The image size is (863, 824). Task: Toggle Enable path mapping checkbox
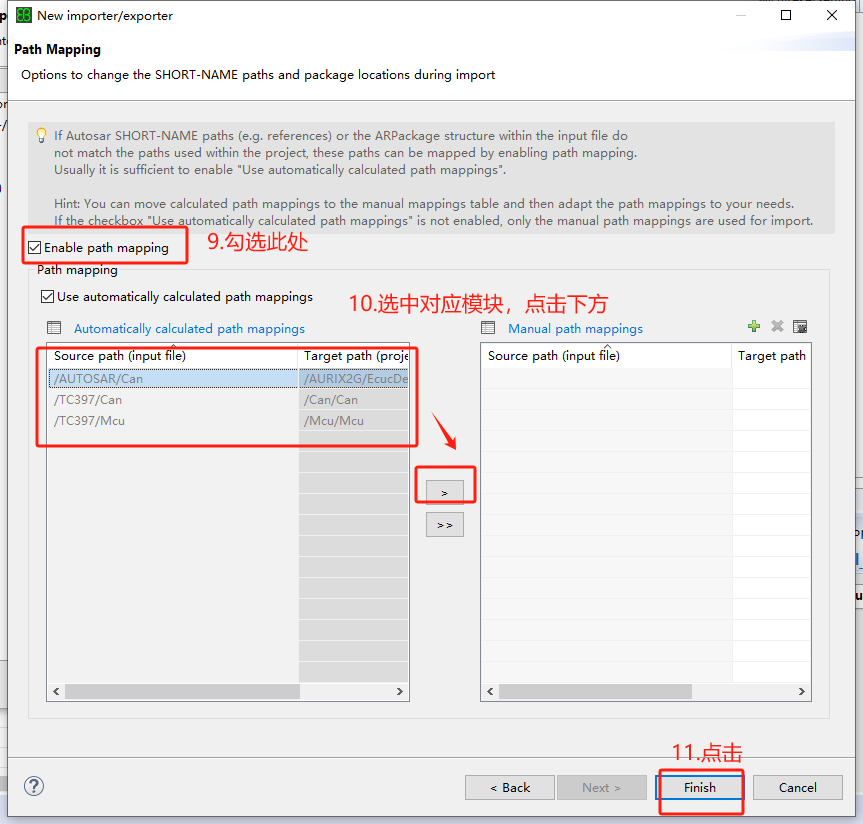(x=35, y=247)
